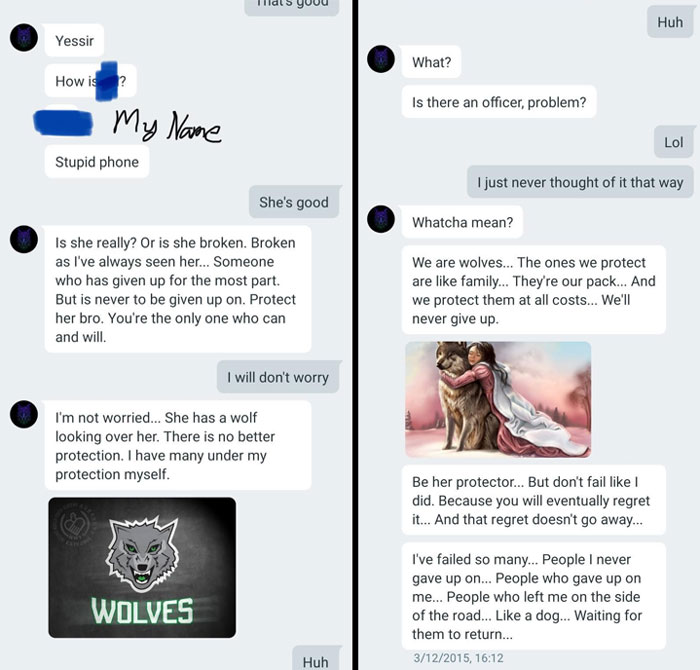Tap the "Huh" reply at top right
The width and height of the screenshot is (700, 670).
(670, 22)
